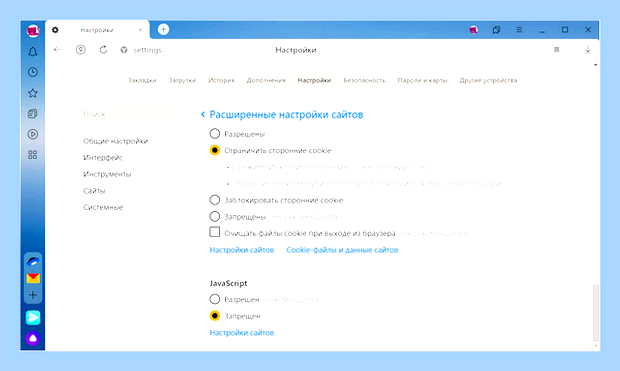Click the gear icon on the settings tab
The height and width of the screenshot is (371, 620).
click(55, 30)
